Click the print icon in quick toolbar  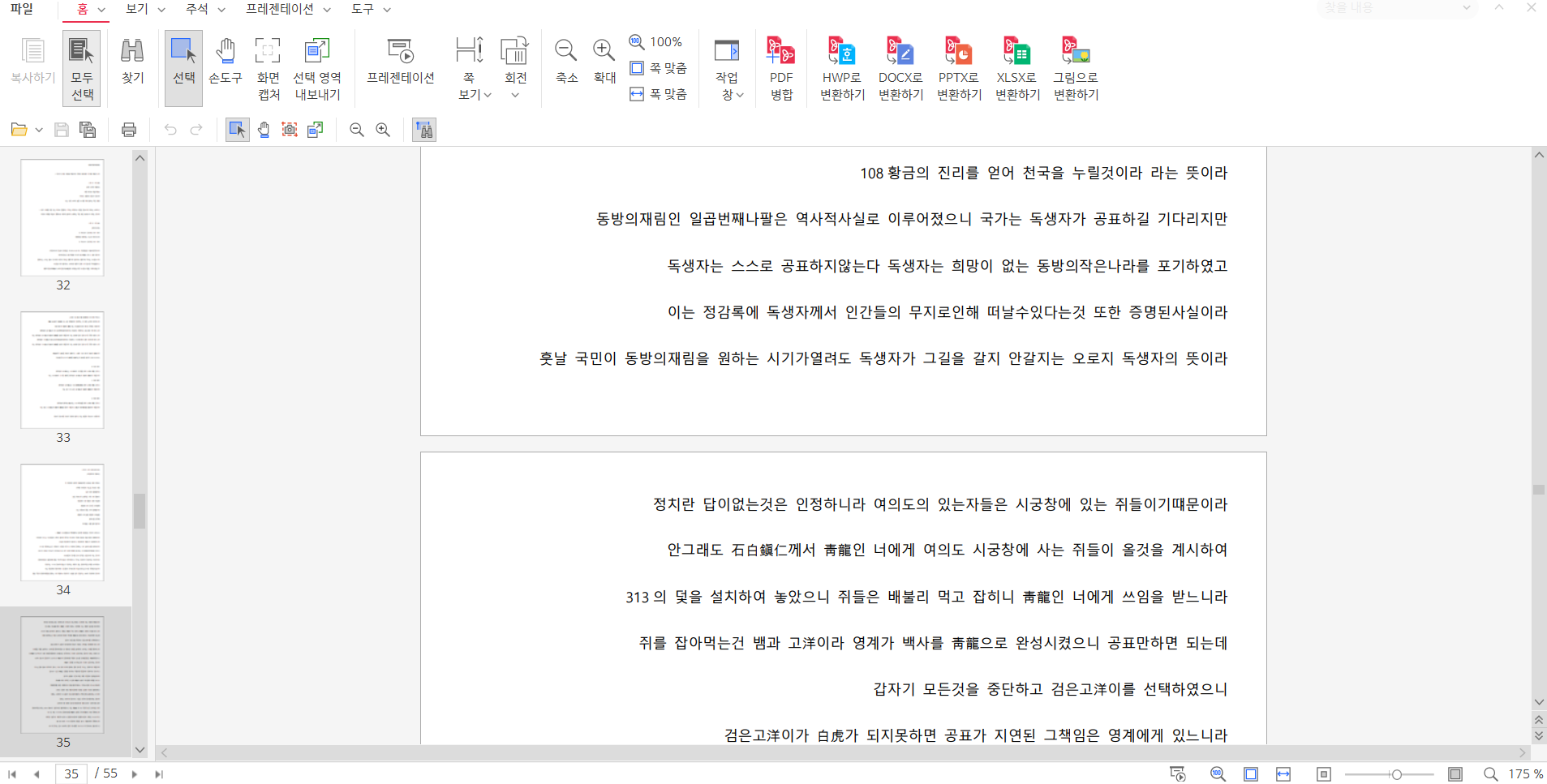128,130
